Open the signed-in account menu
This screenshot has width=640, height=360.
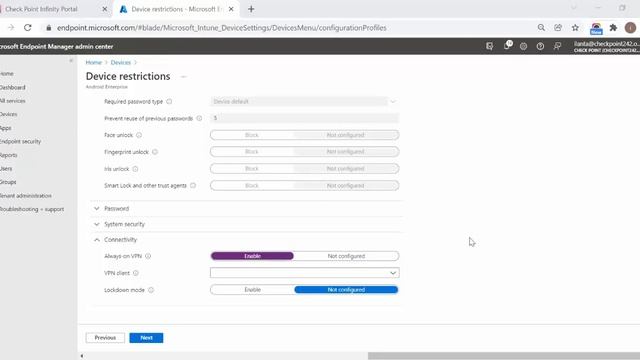(606, 46)
